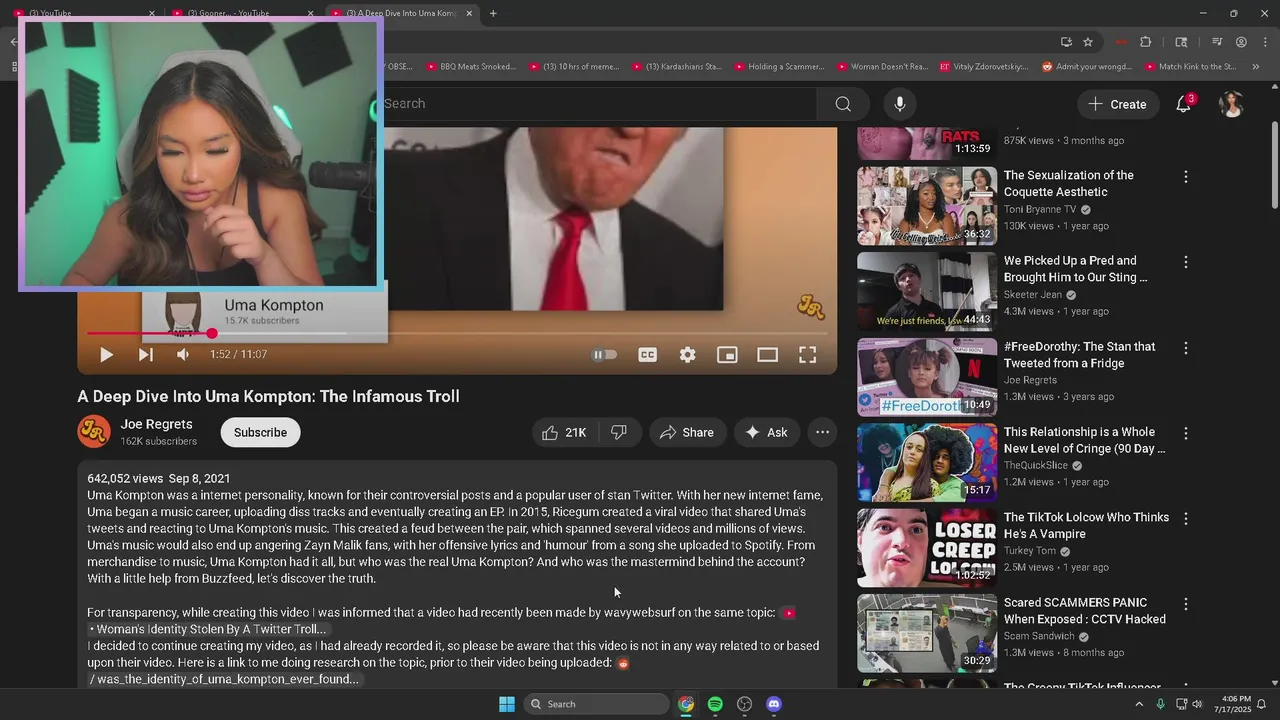Open the account avatar menu
Screen dimensions: 1280x720
(1232, 104)
